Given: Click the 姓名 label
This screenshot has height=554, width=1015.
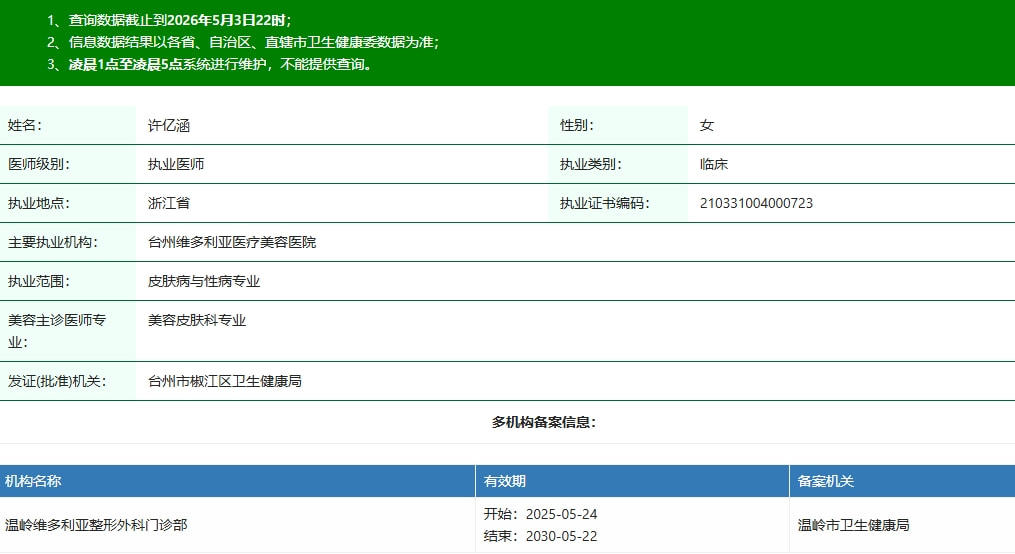Looking at the screenshot, I should point(25,126).
